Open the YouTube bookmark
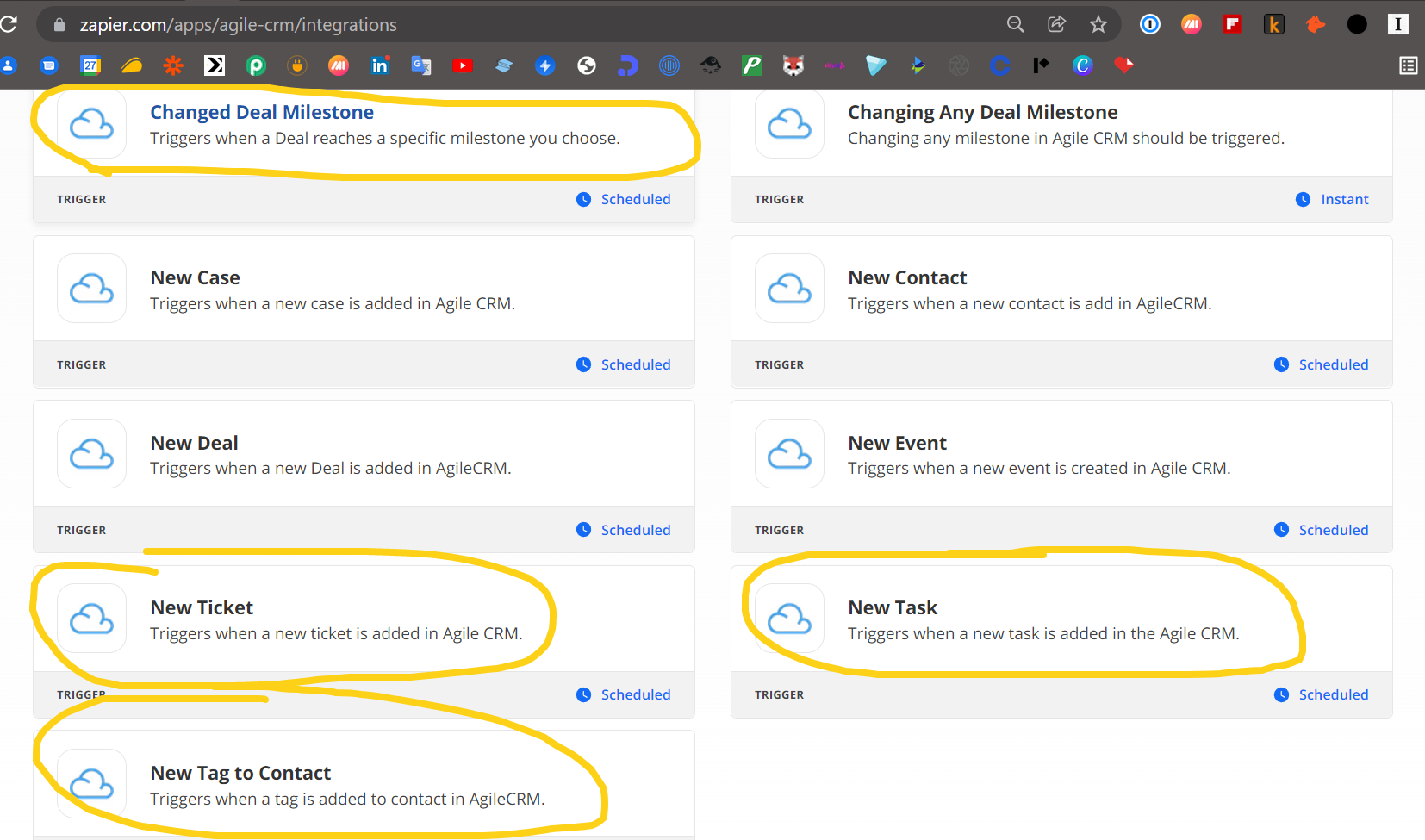This screenshot has height=840, width=1425. coord(463,65)
